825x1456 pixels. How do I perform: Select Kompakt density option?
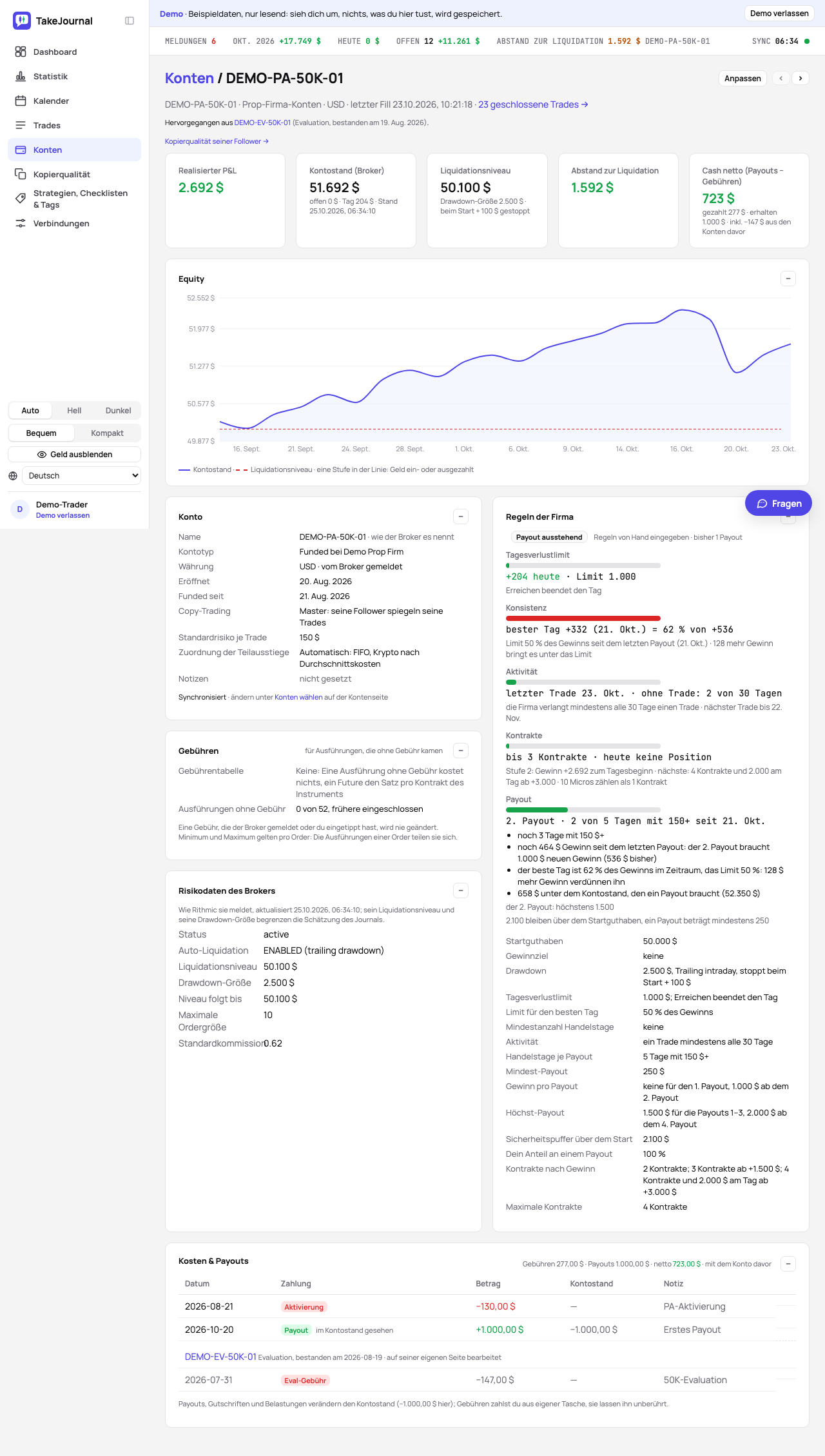107,433
